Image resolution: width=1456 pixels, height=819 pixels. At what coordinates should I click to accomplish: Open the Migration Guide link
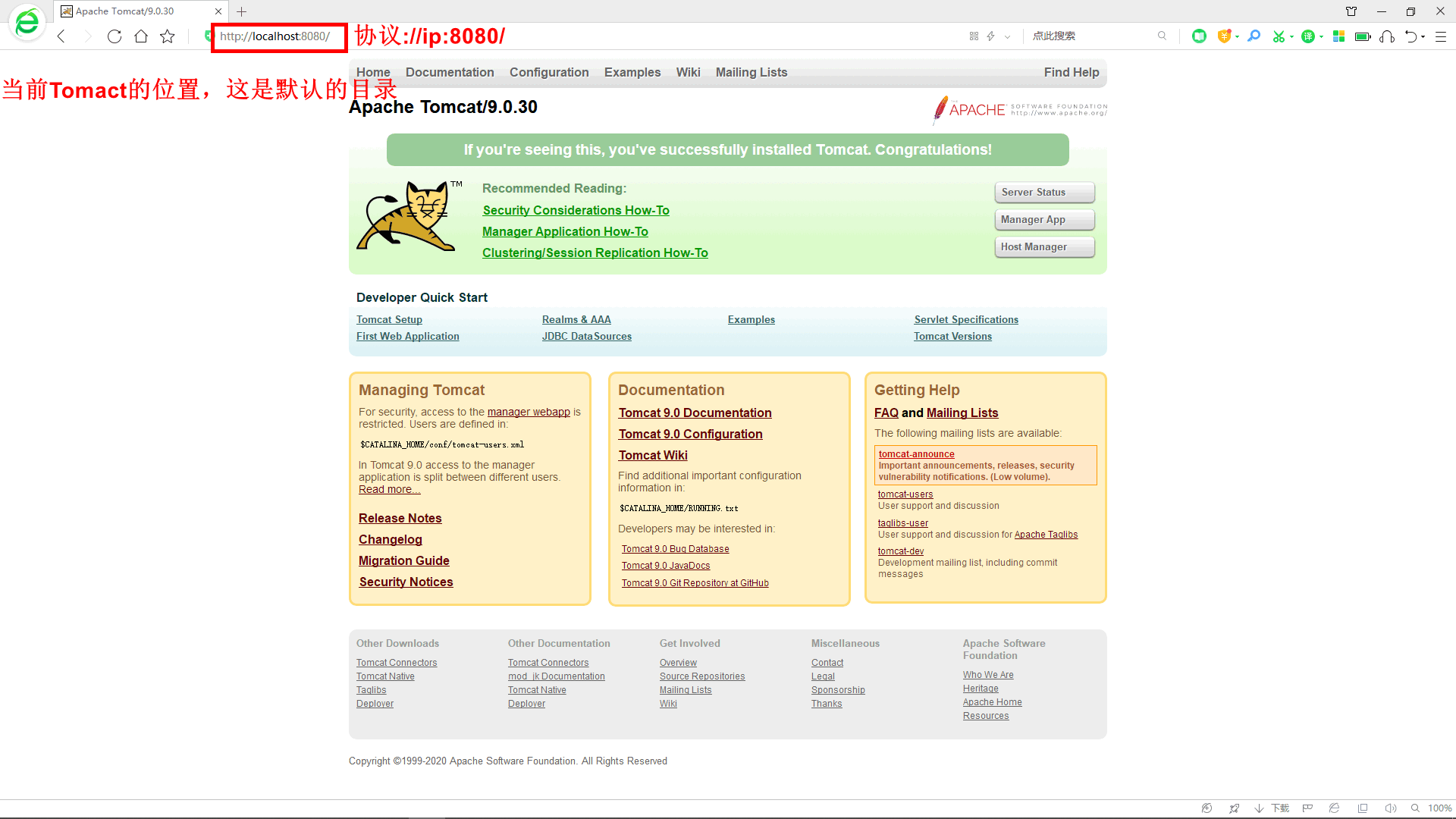click(403, 560)
